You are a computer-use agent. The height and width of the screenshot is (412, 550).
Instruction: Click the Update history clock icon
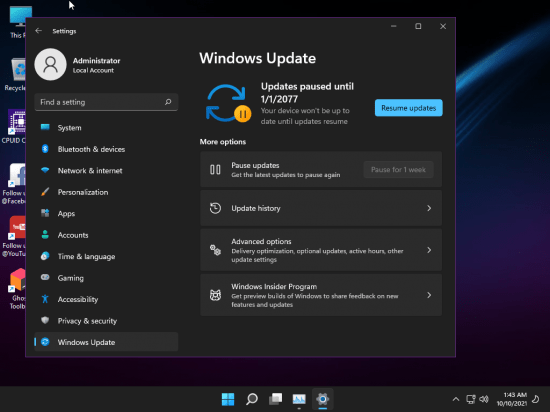pos(215,208)
